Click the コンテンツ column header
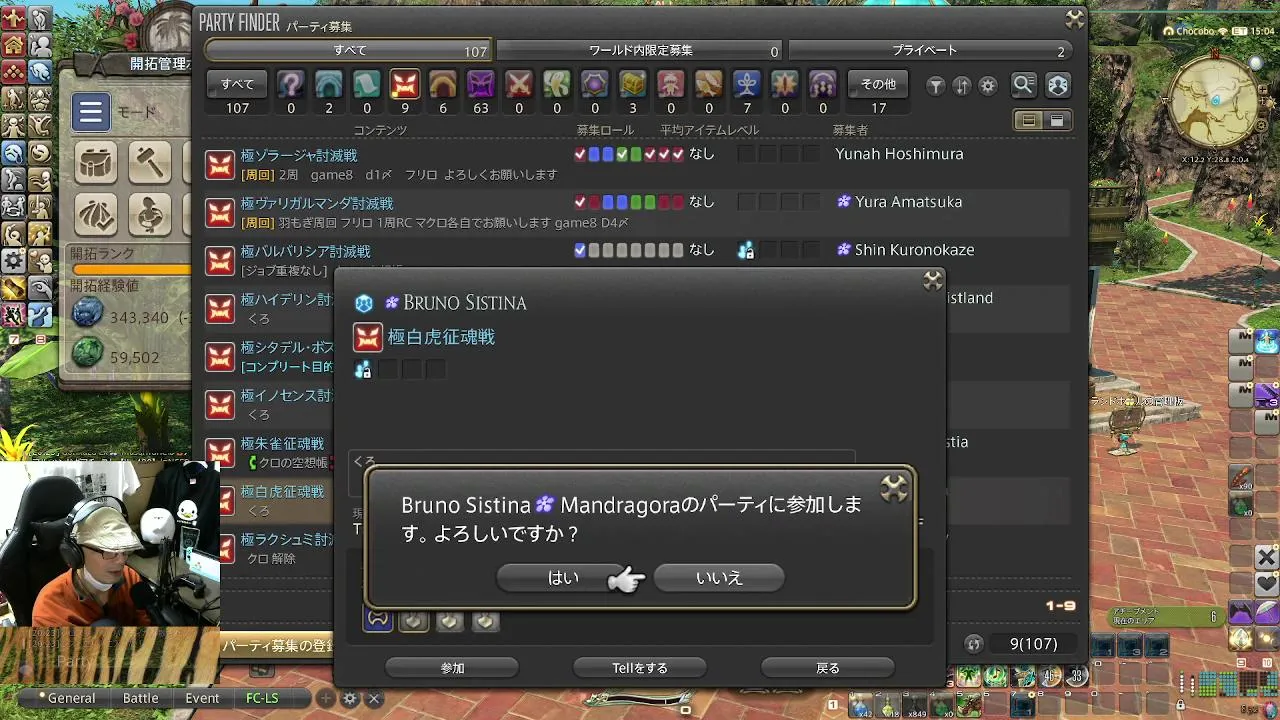This screenshot has height=720, width=1280. (x=379, y=130)
